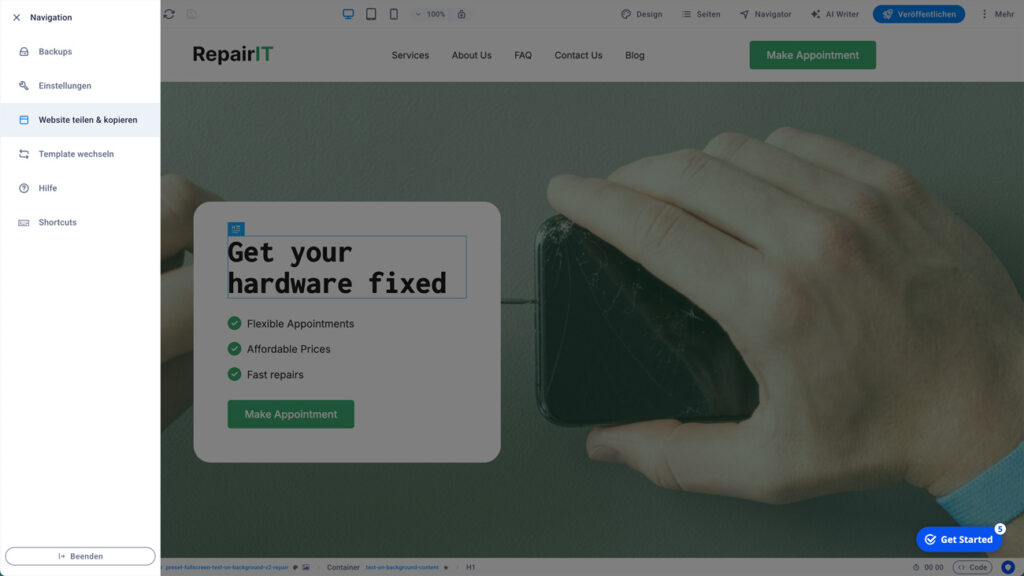Open the Get Started checklist widget
This screenshot has height=576, width=1024.
(959, 539)
